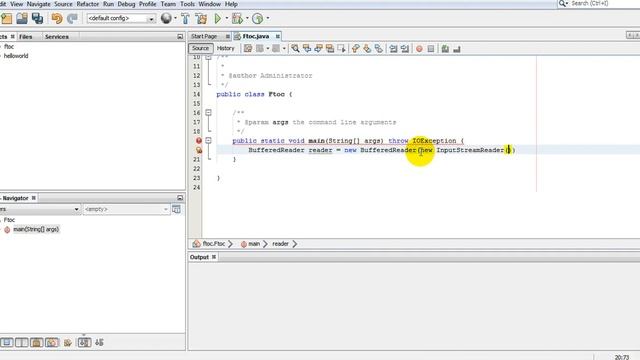Open dropdown arrow beside browser globe
This screenshot has height=360, width=640.
pos(176,18)
